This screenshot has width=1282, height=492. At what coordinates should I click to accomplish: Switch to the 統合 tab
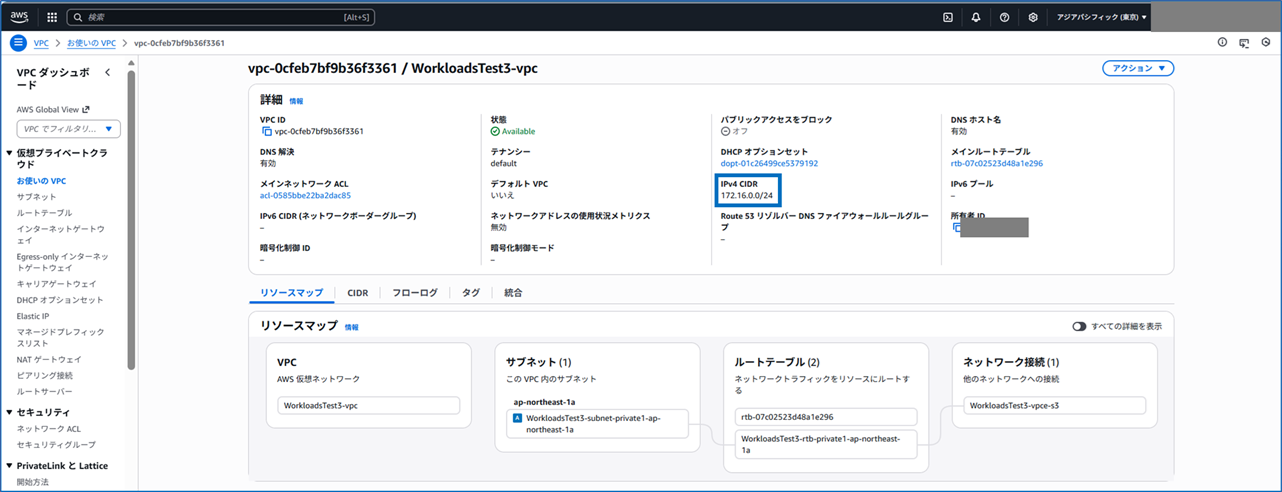512,293
